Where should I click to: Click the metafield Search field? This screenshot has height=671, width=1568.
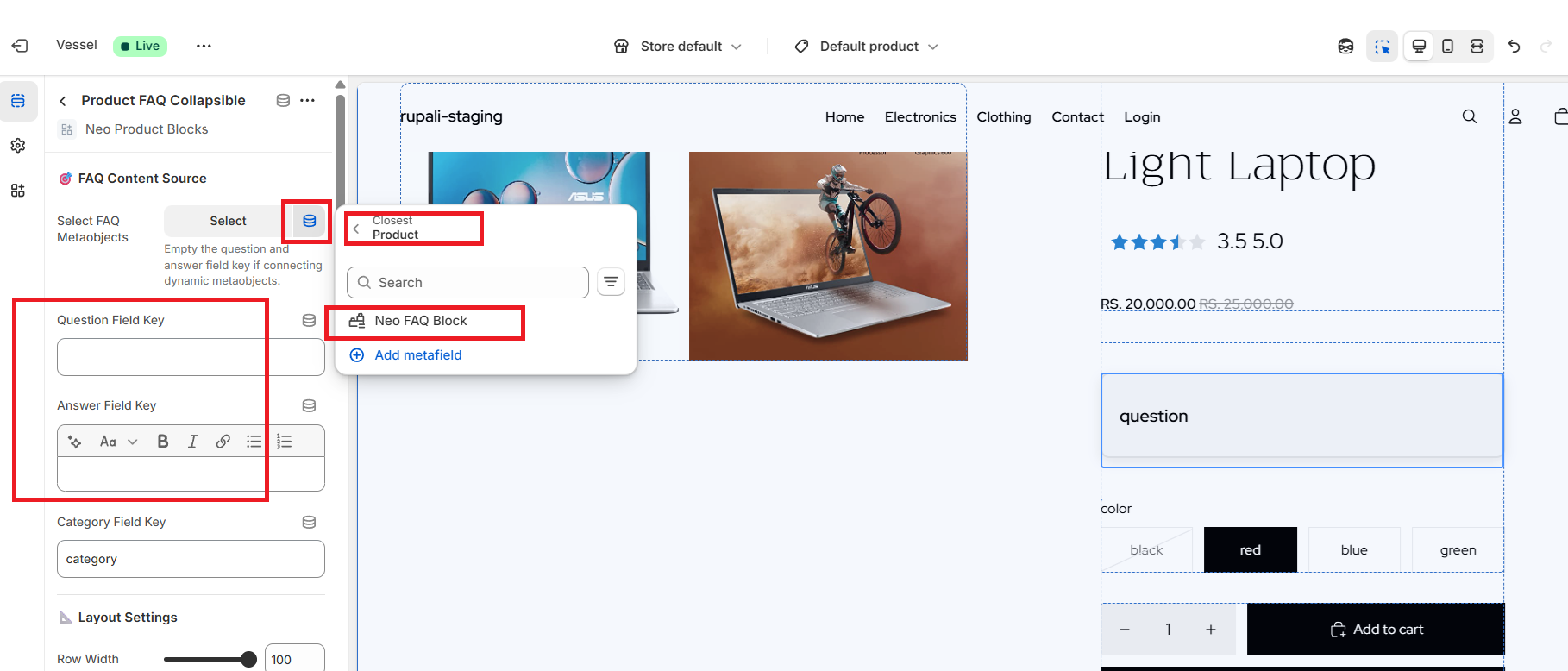point(467,282)
